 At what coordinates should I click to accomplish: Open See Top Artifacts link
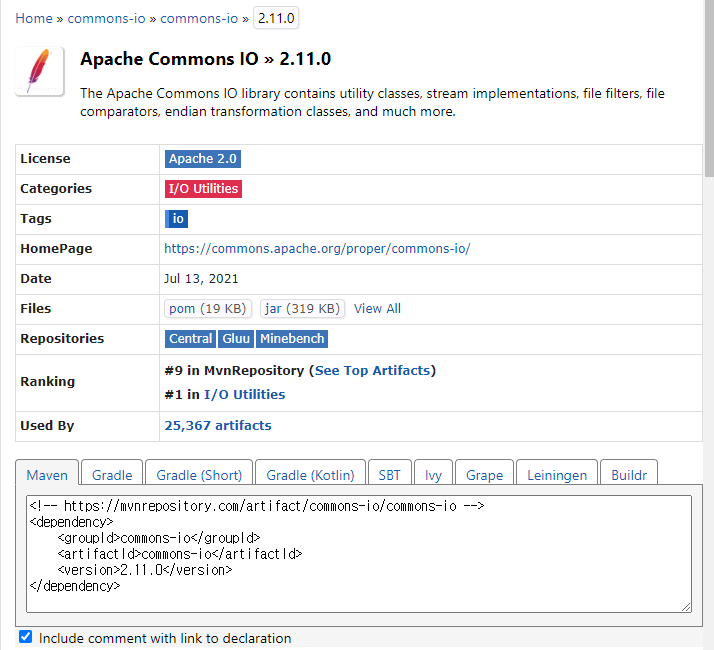[372, 371]
